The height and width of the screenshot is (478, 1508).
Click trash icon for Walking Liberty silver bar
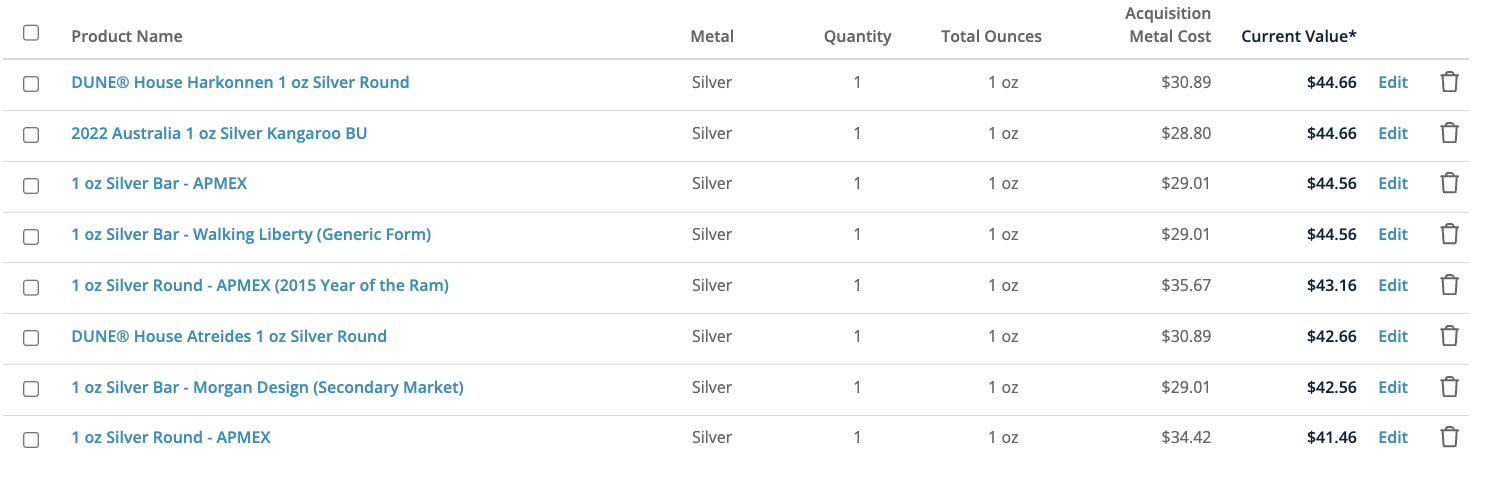click(x=1449, y=234)
